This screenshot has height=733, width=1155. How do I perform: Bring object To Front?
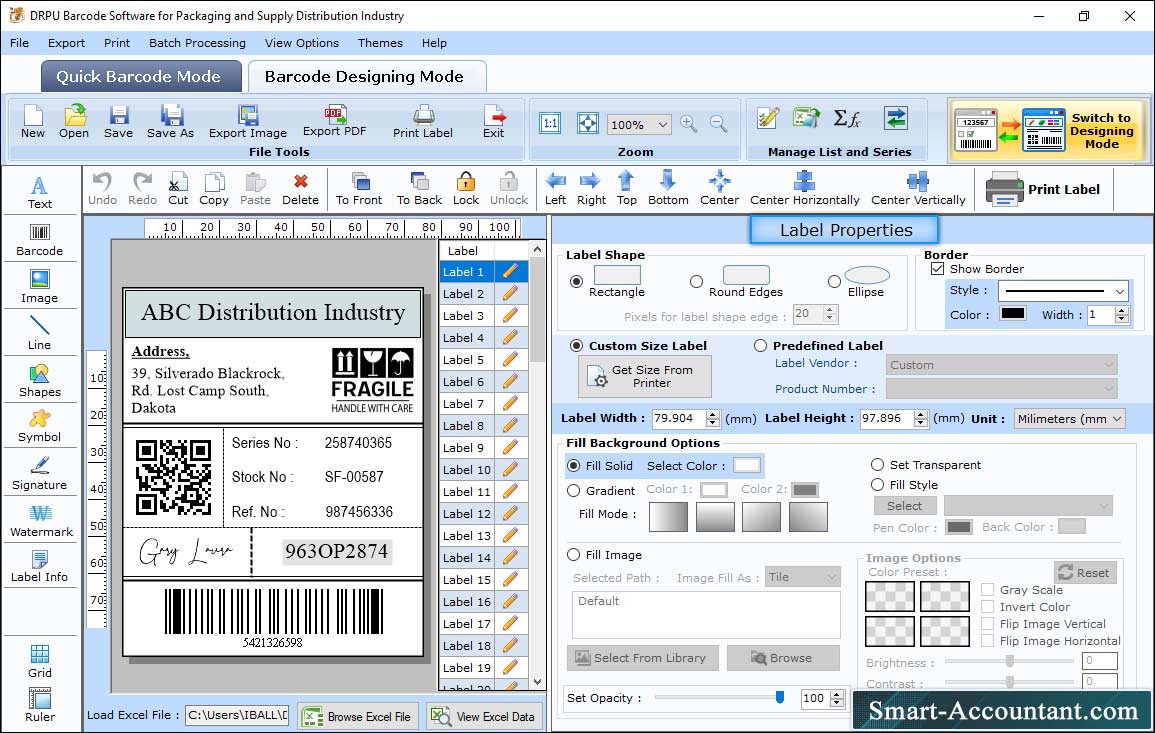pyautogui.click(x=359, y=189)
